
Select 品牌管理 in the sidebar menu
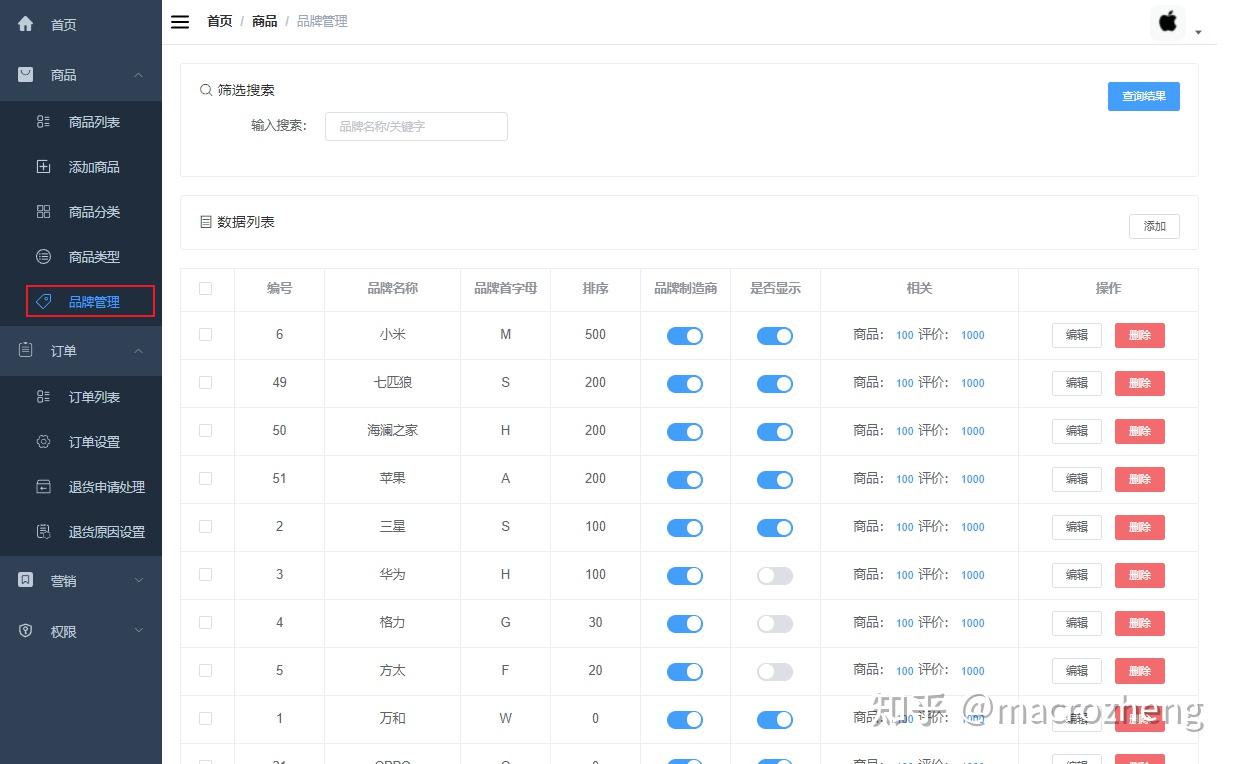click(89, 301)
